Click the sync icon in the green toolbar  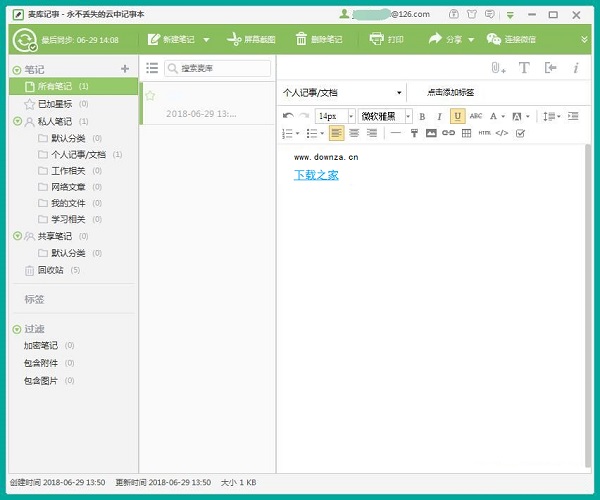pyautogui.click(x=24, y=40)
